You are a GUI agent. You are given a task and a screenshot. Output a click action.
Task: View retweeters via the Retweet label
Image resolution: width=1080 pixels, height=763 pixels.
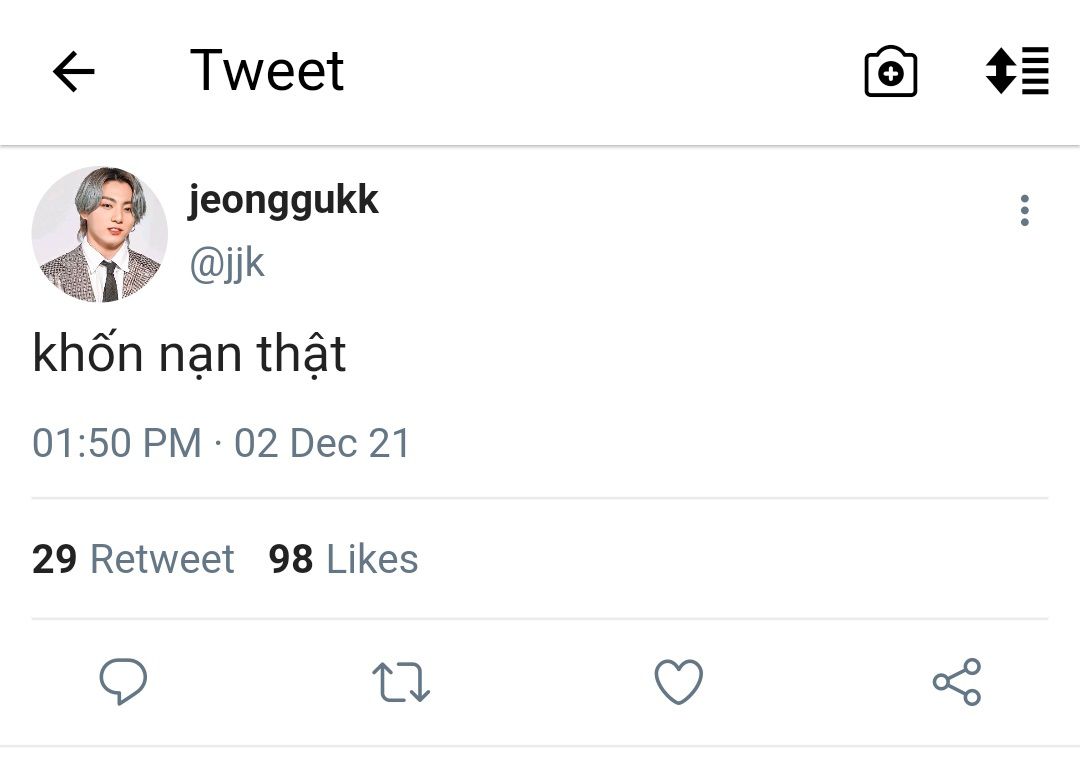tap(162, 559)
